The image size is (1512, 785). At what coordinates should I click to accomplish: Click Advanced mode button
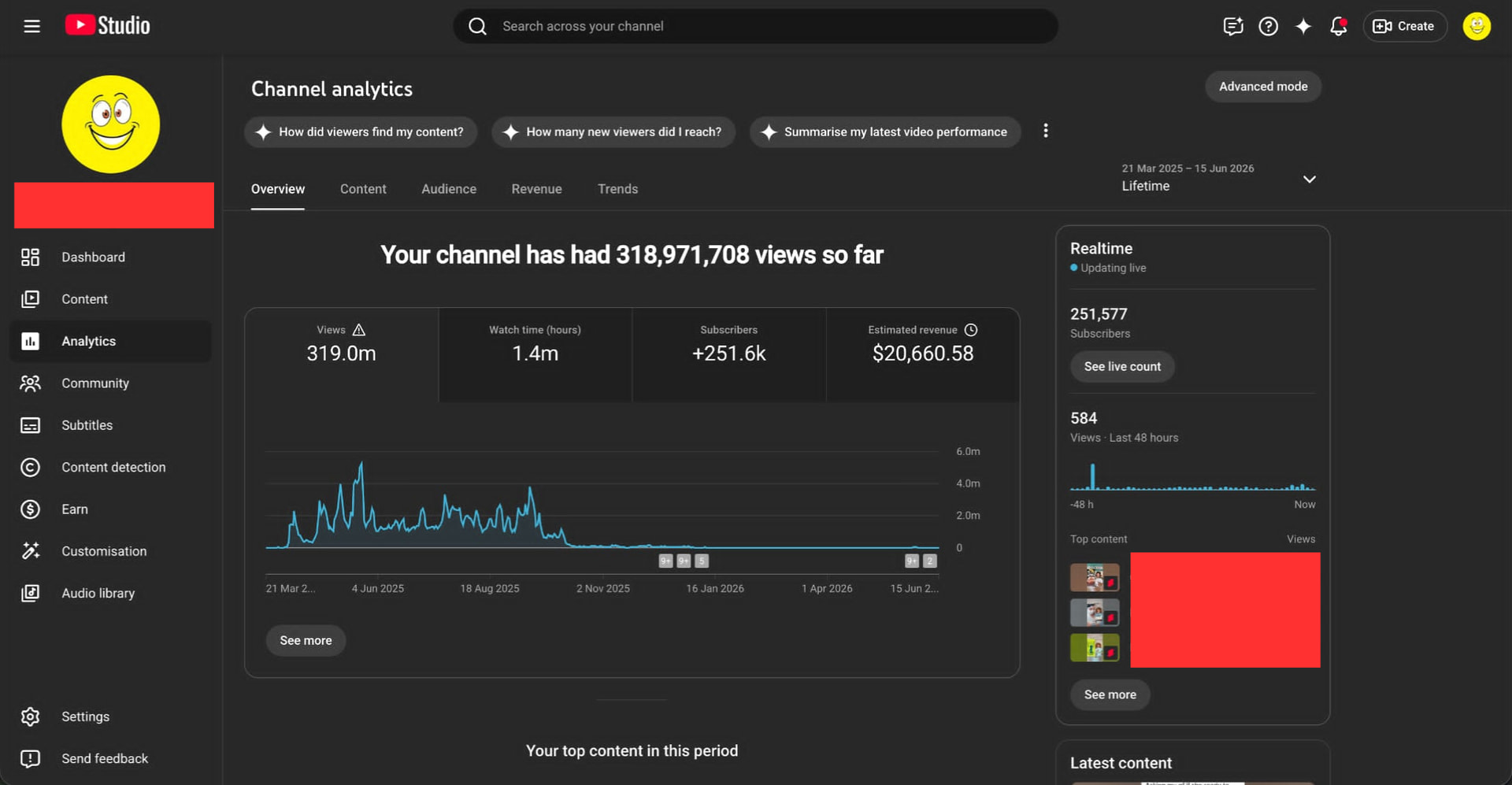[x=1263, y=87]
